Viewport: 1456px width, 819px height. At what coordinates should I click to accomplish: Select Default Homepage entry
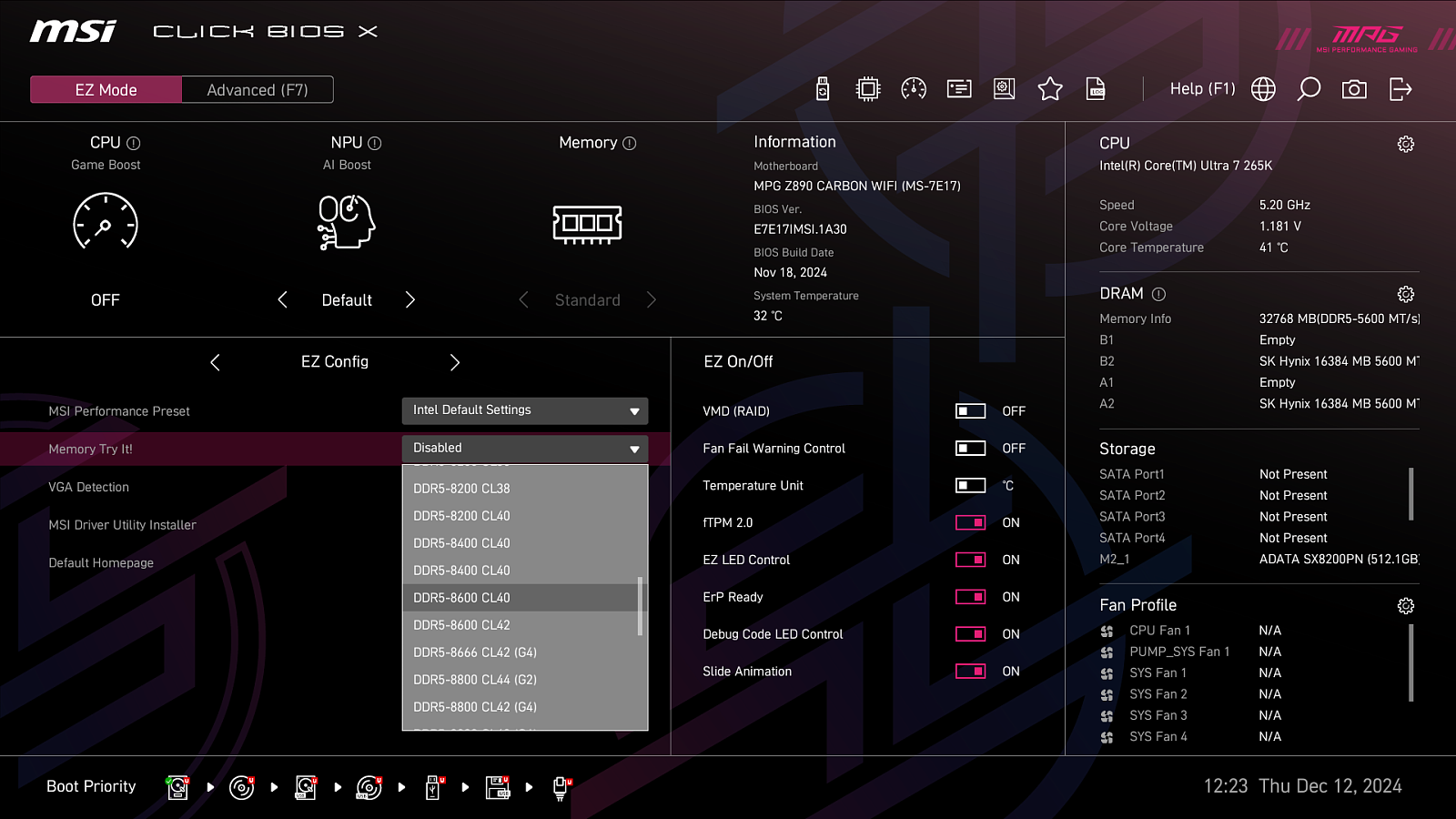pyautogui.click(x=101, y=563)
